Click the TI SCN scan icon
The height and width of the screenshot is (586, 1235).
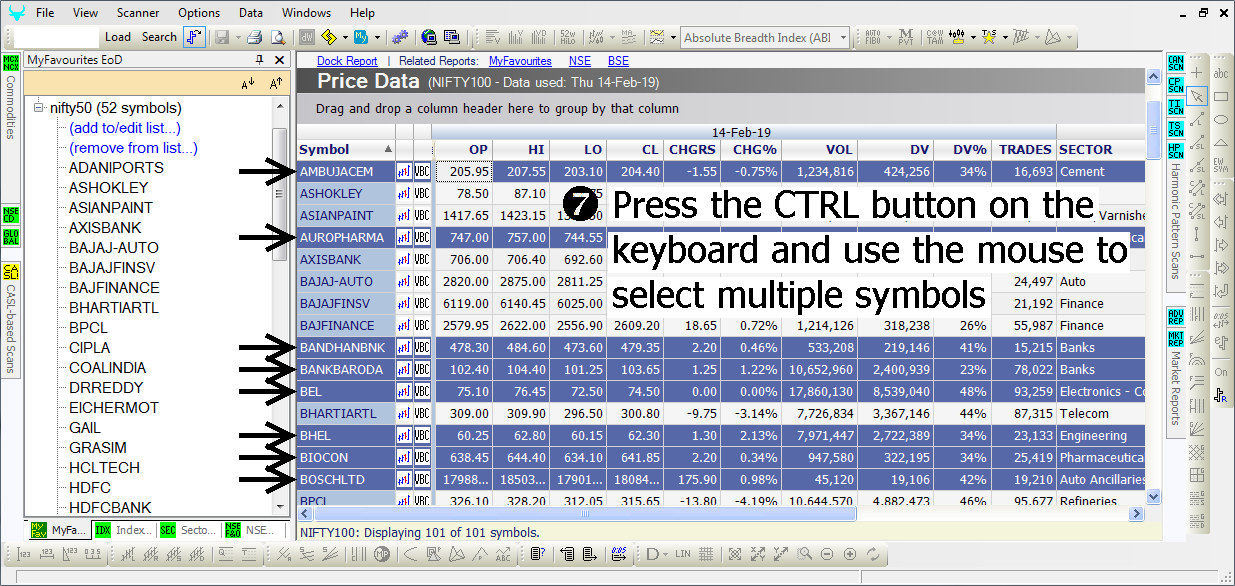click(x=1176, y=108)
